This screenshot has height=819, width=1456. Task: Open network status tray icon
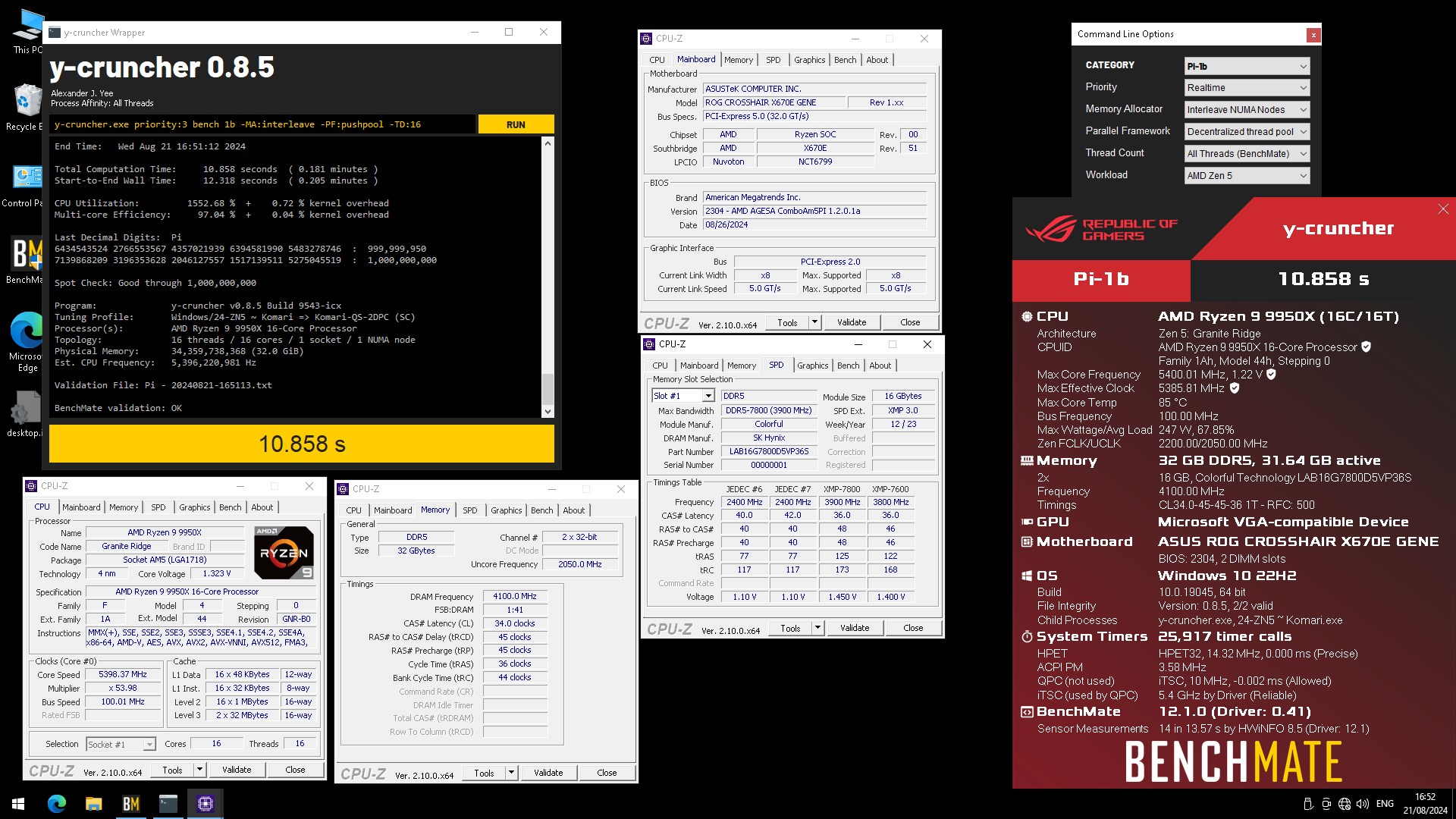tap(1345, 804)
